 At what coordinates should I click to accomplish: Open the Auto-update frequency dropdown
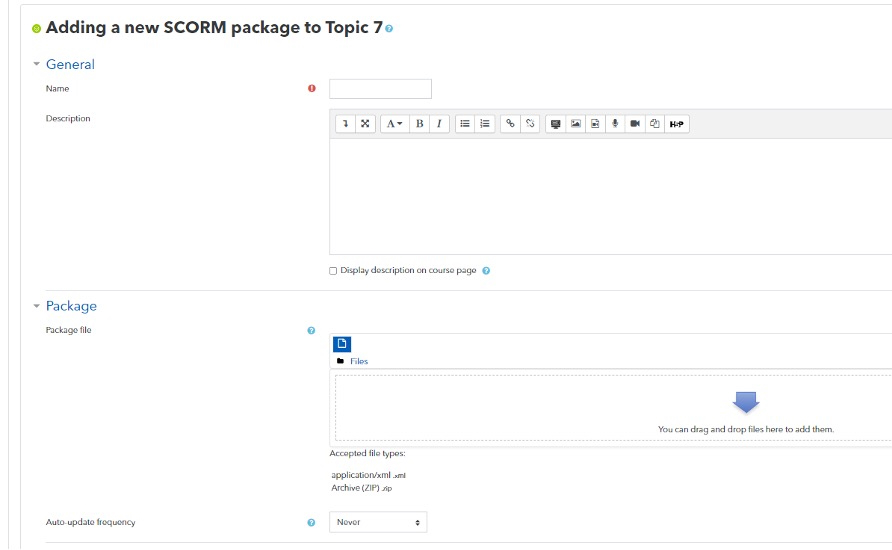tap(378, 522)
